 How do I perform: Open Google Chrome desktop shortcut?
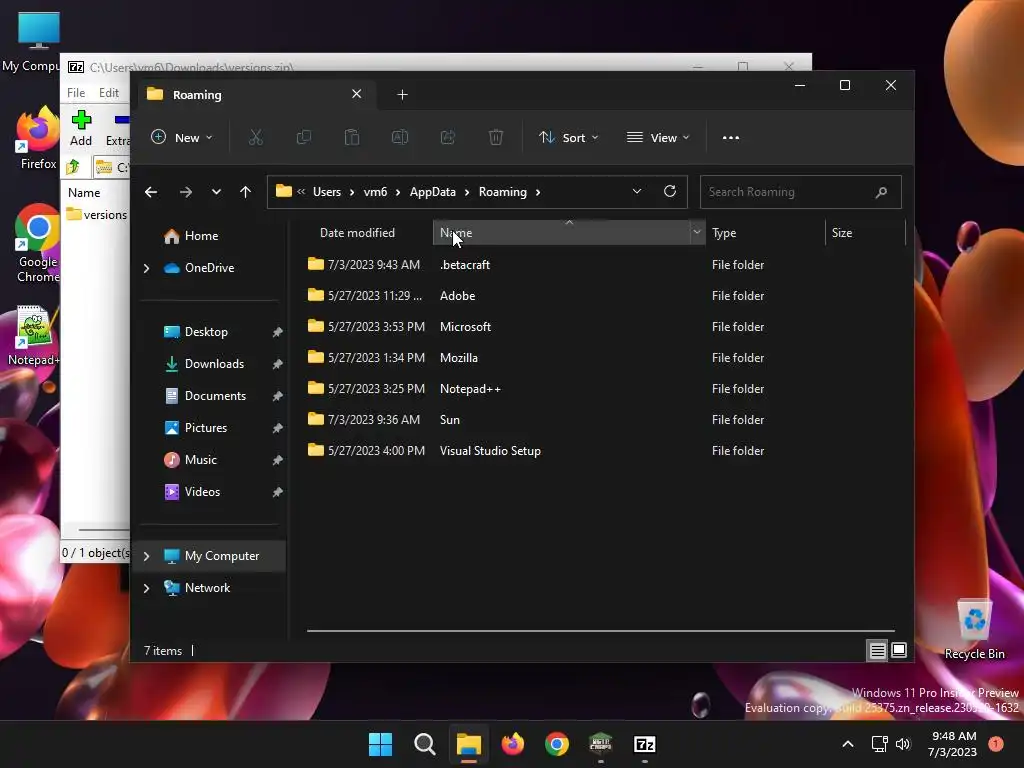[x=38, y=243]
